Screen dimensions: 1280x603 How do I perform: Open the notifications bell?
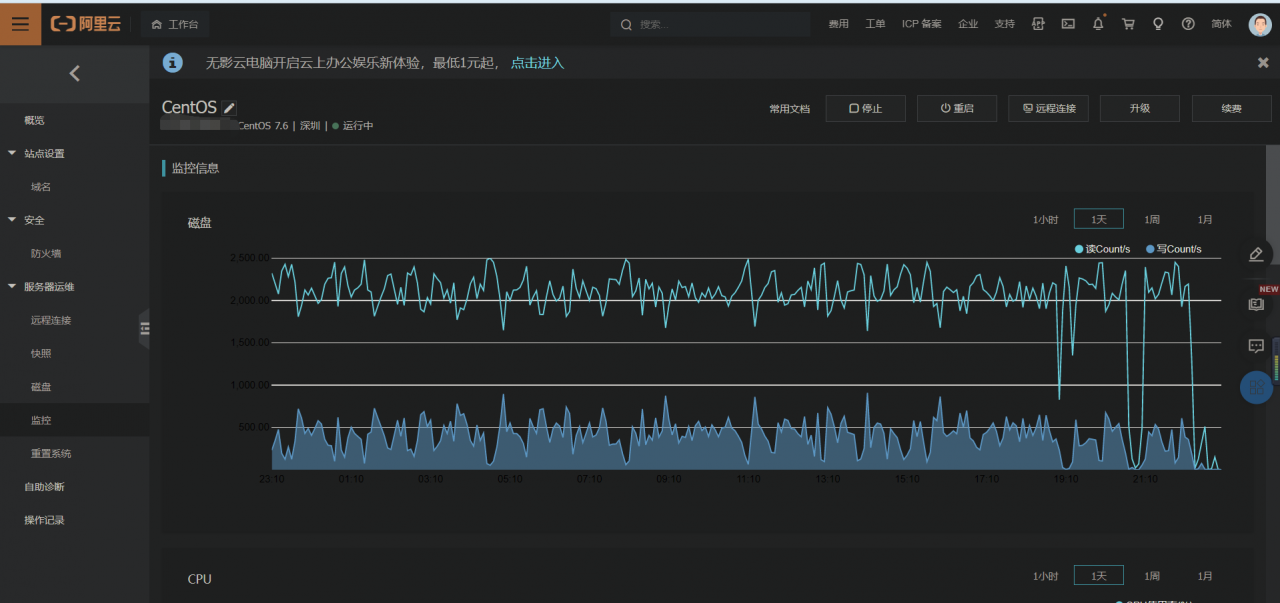click(1098, 23)
